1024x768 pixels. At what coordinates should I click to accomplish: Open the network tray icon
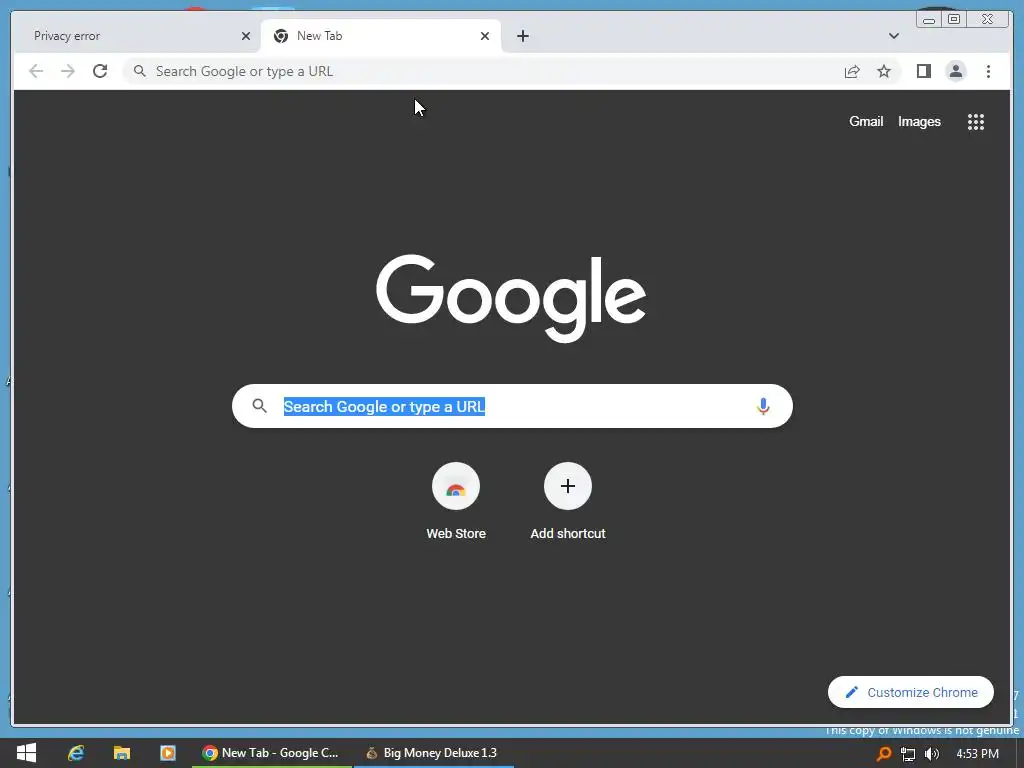coord(908,754)
